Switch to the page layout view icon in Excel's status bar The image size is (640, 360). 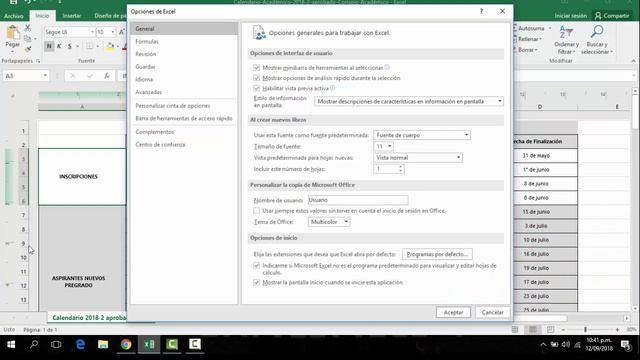click(x=533, y=329)
